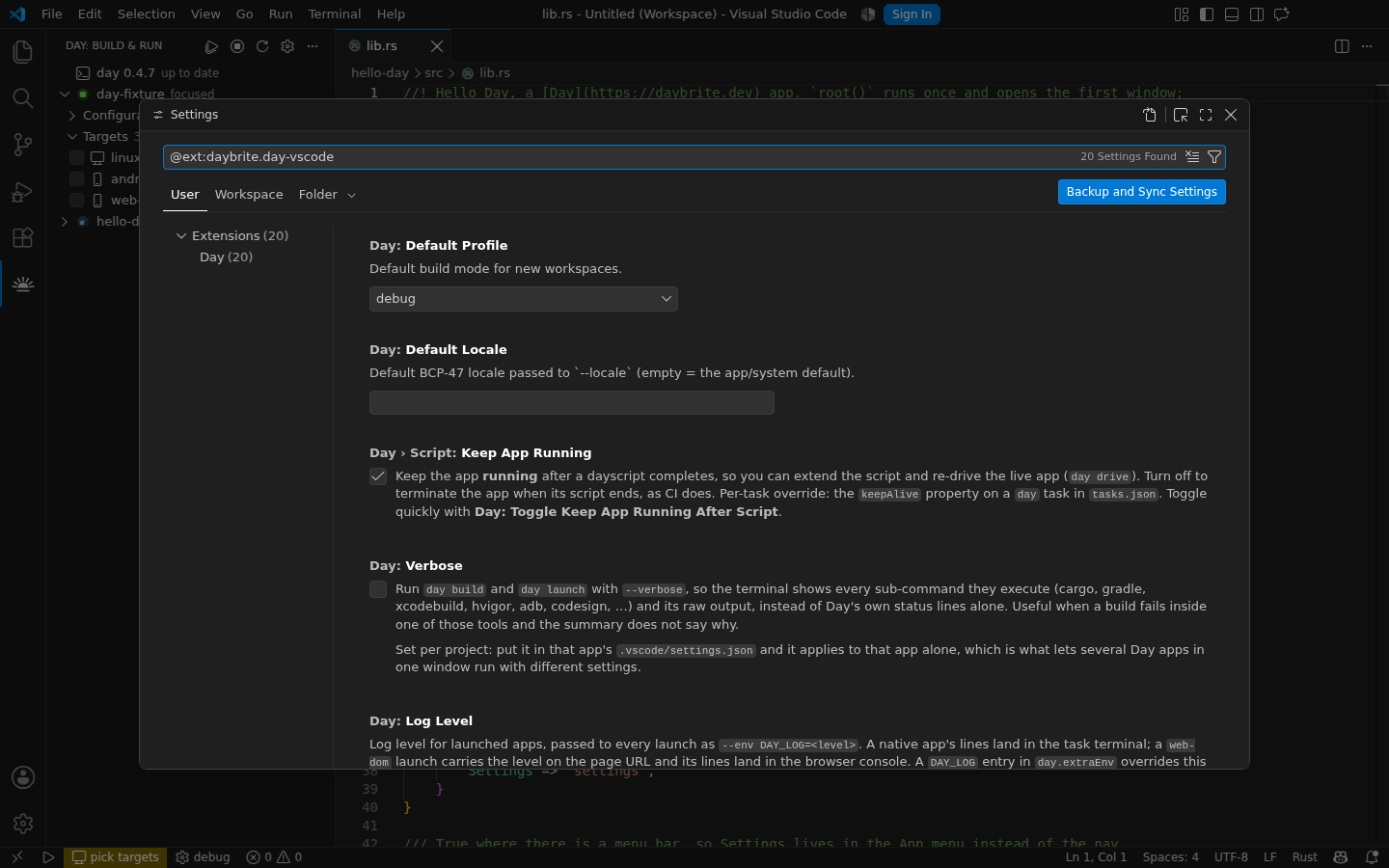Screen dimensions: 1389x868
Task: Click Backup and Sync Settings button
Action: pos(1142,192)
